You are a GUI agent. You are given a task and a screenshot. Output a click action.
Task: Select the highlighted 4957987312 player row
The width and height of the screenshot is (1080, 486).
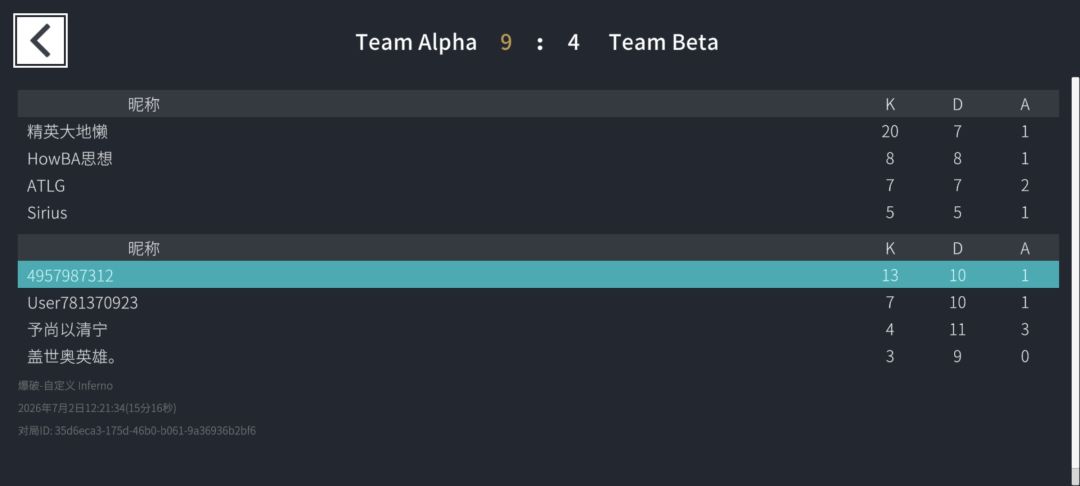click(538, 275)
